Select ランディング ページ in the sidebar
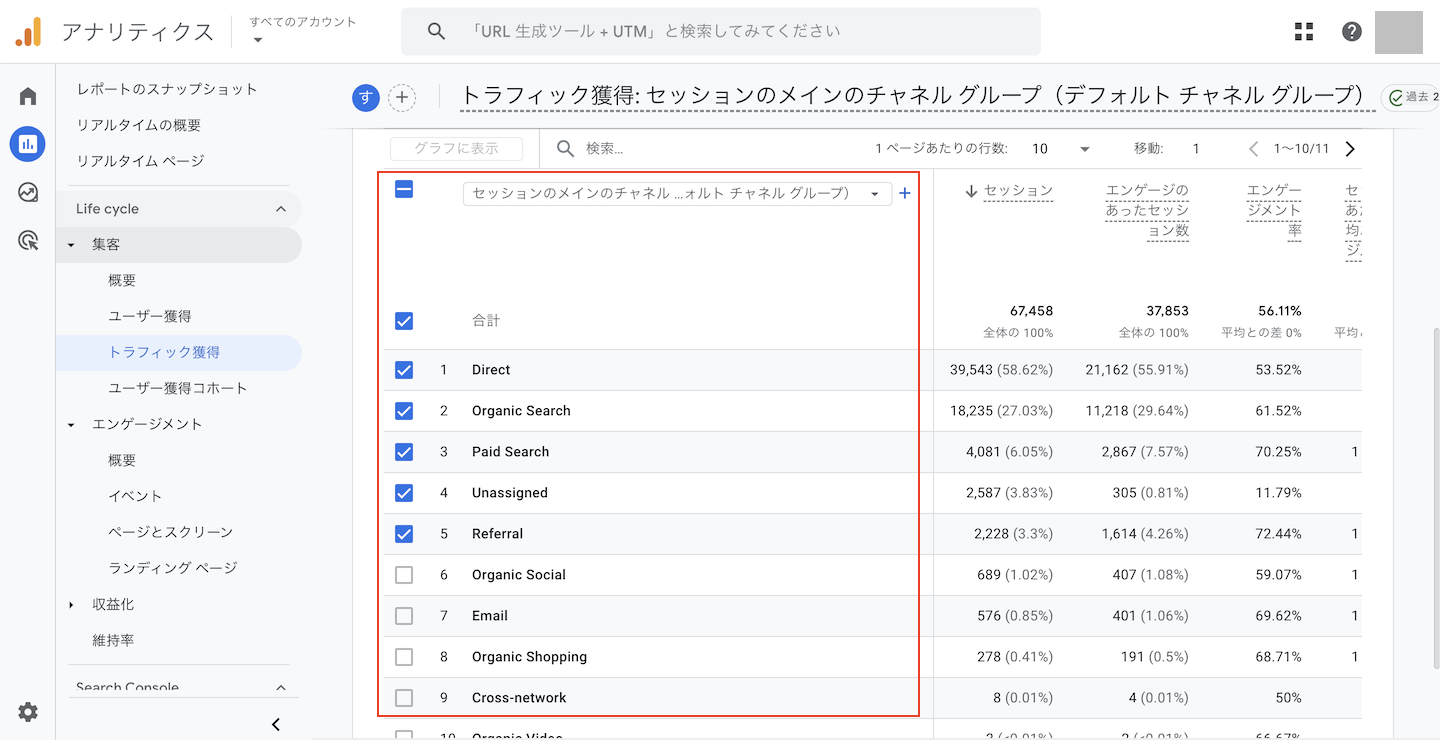This screenshot has height=740, width=1440. [x=172, y=568]
